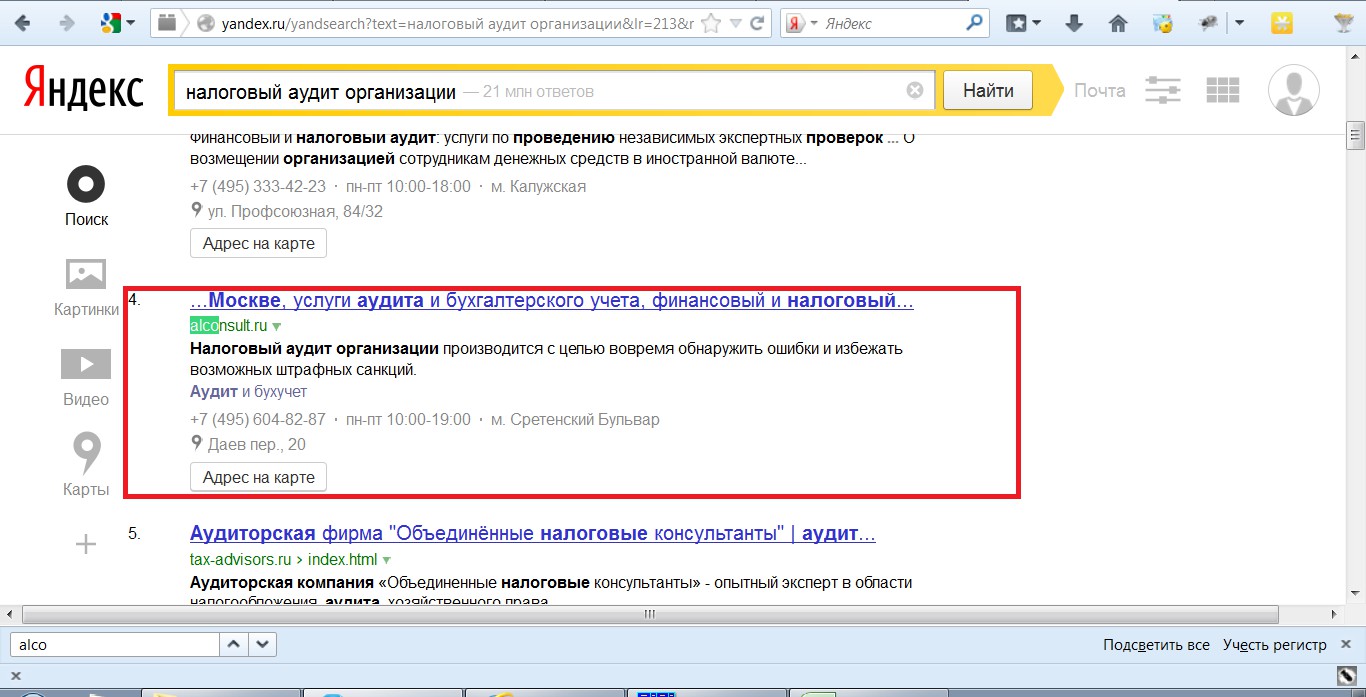
Task: Type in the browser Яндекс search box
Action: 890,23
